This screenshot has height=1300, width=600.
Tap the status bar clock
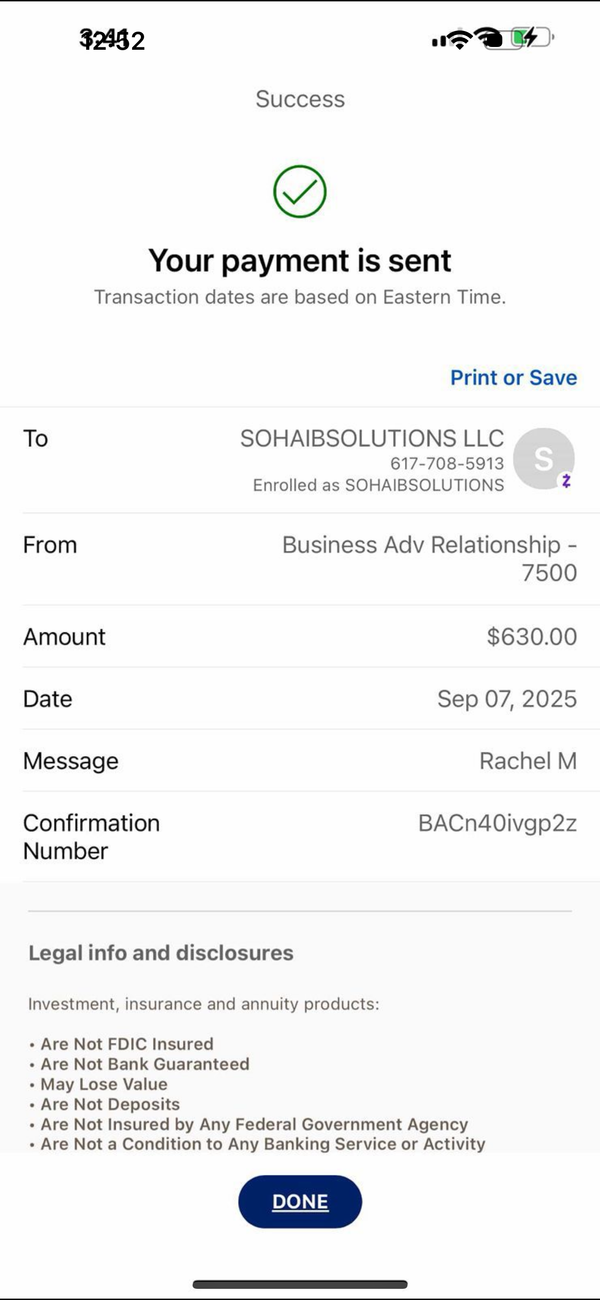pyautogui.click(x=112, y=40)
